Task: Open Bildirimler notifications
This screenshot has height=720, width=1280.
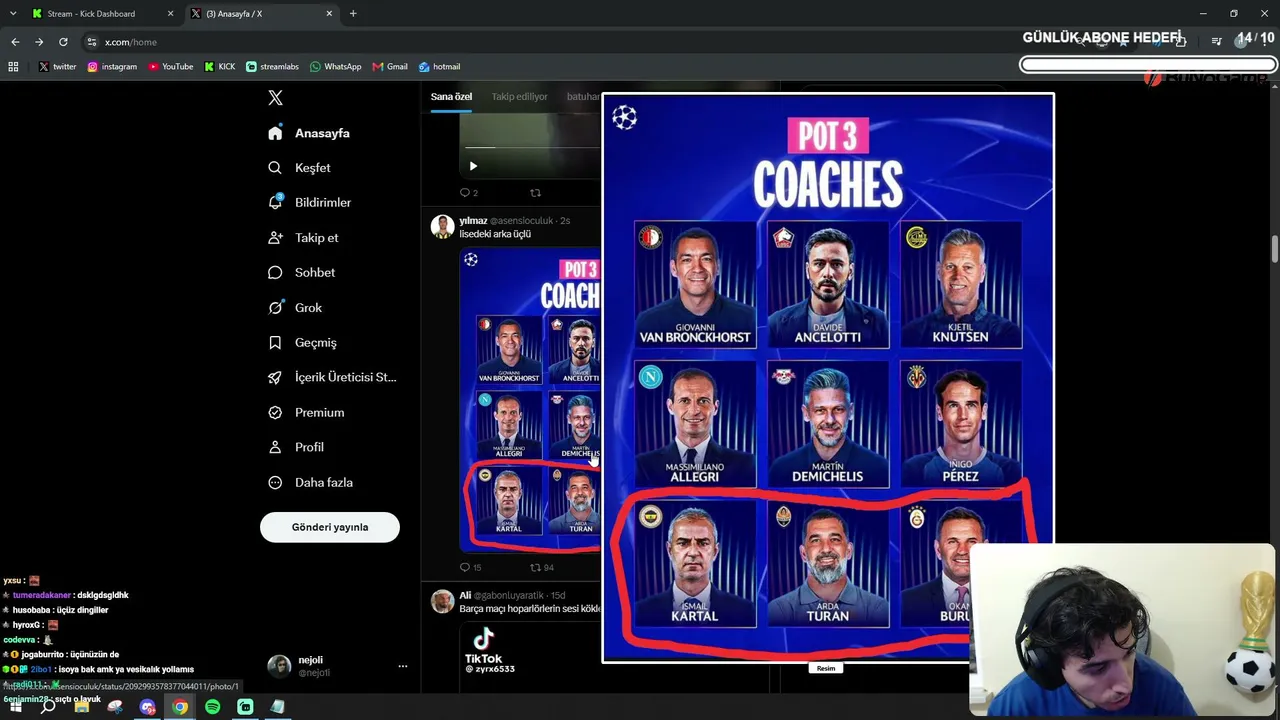Action: tap(310, 202)
